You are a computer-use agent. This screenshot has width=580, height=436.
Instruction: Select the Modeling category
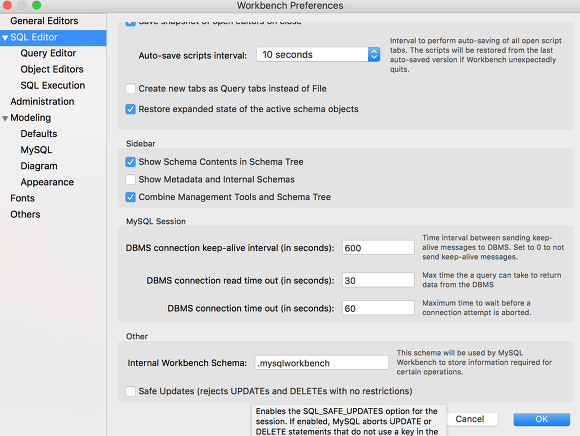point(31,118)
